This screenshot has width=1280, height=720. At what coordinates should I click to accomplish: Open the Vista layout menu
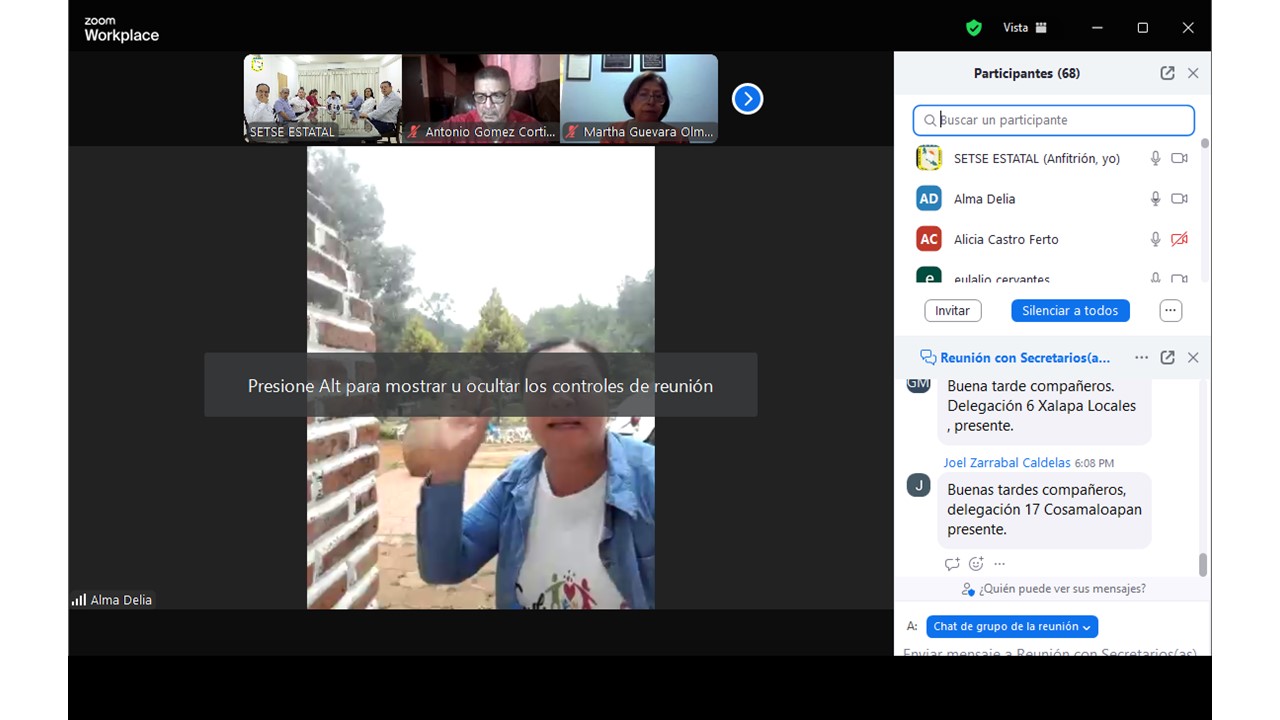1024,28
